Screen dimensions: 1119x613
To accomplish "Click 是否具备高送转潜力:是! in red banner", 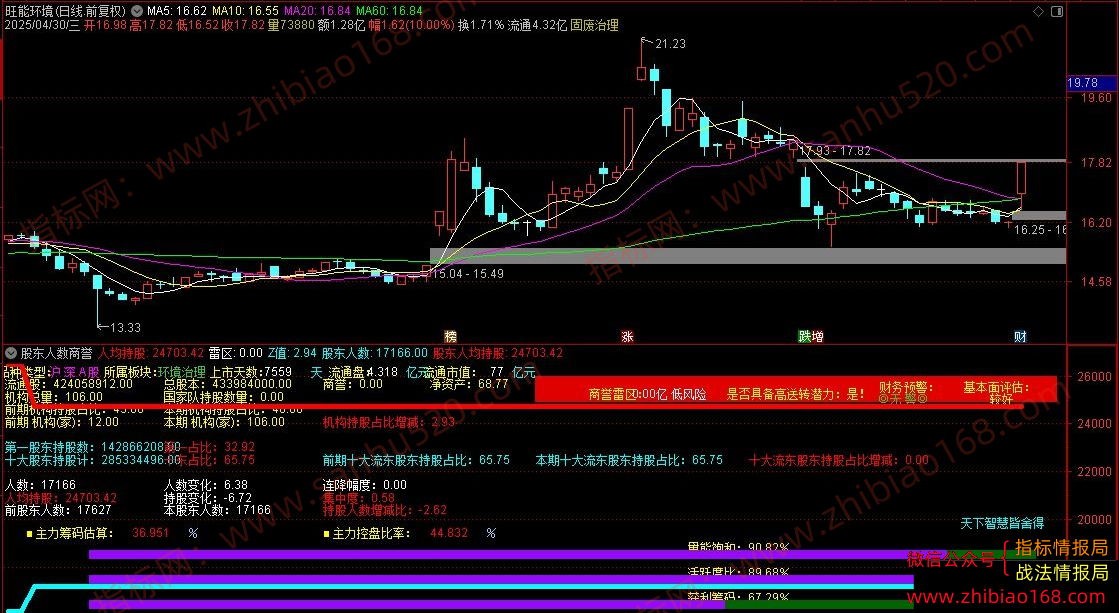I will coord(796,394).
